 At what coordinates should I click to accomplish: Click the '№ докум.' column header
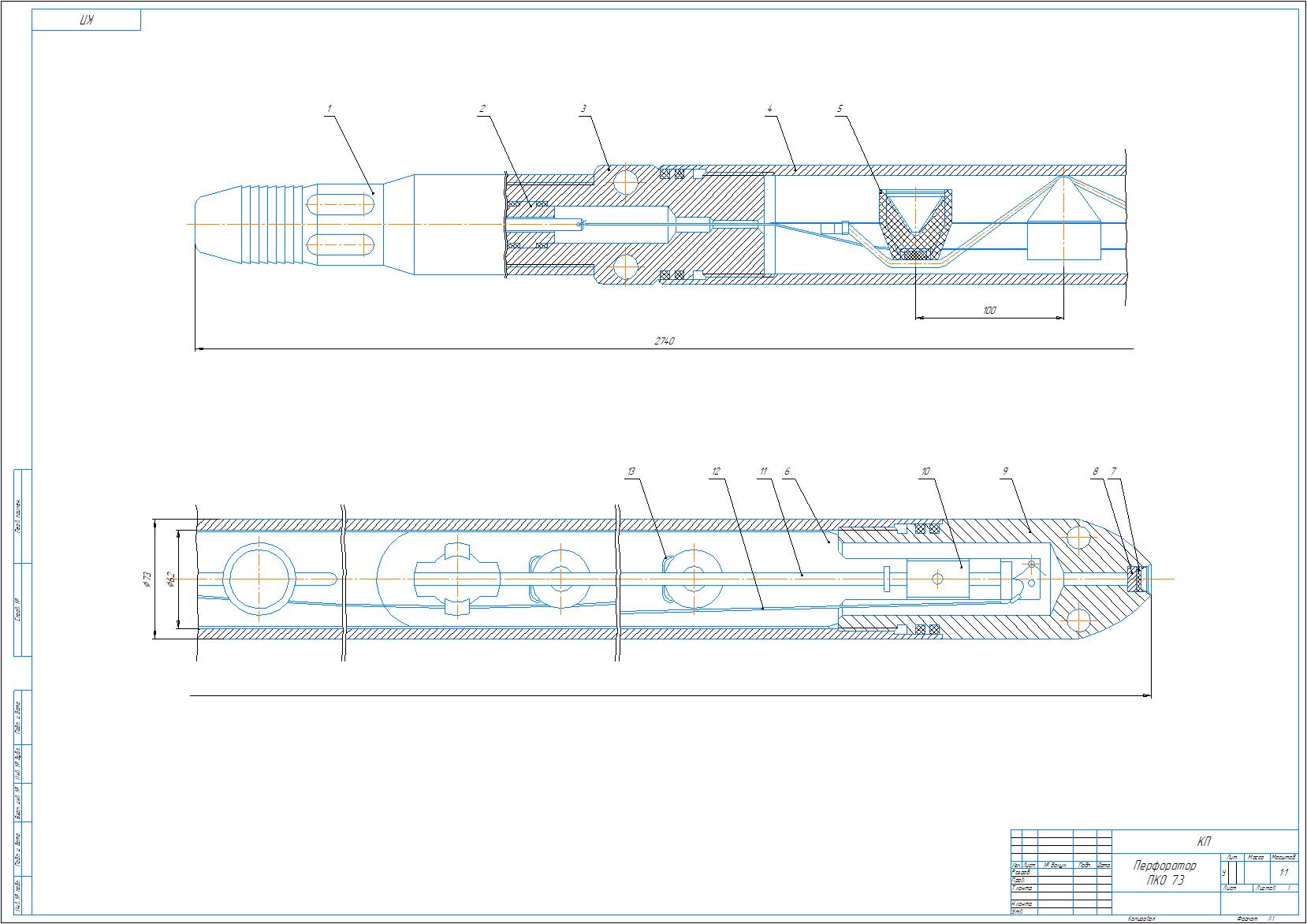point(1055,866)
